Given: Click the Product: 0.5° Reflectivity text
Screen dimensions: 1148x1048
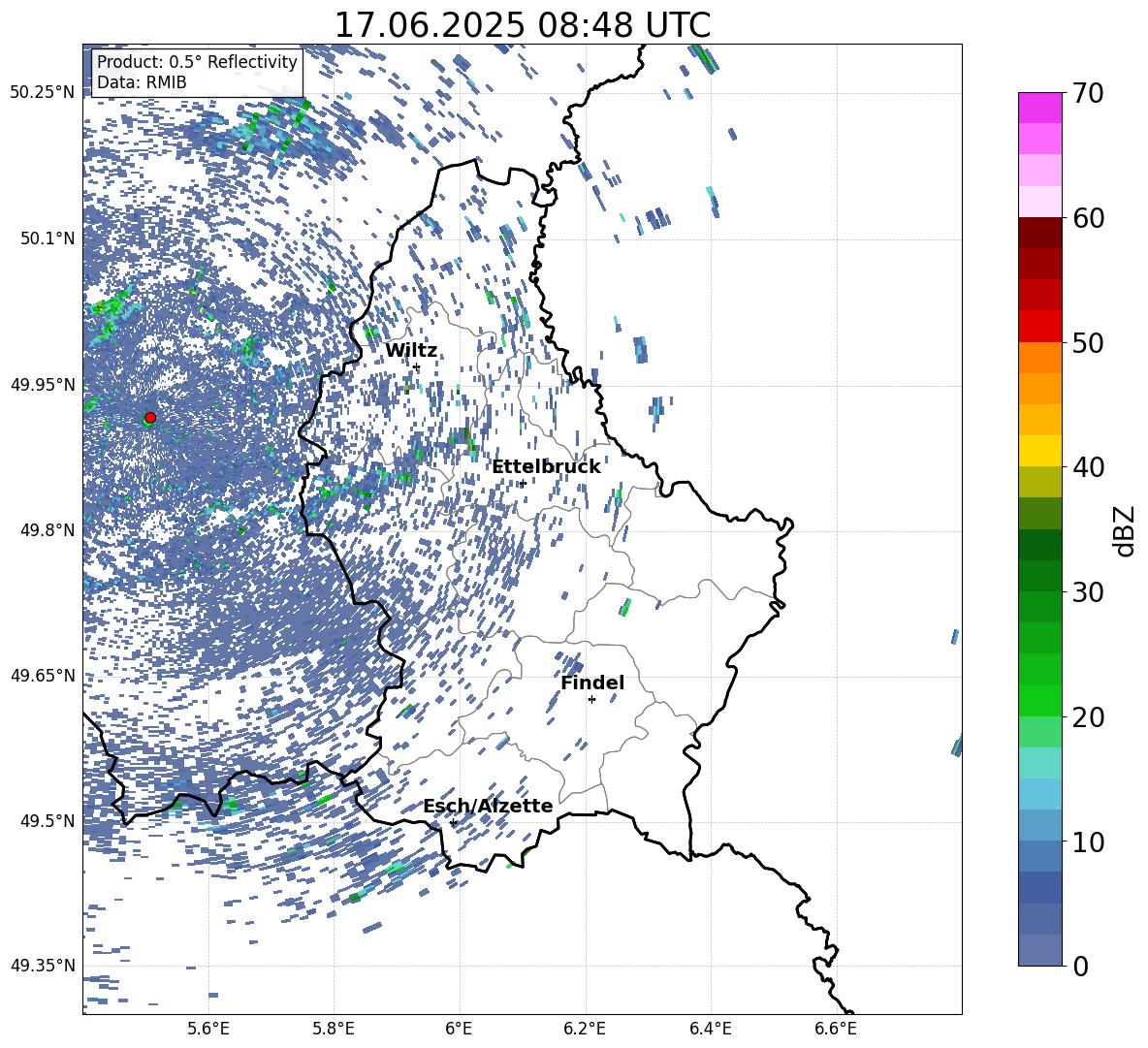Looking at the screenshot, I should tap(197, 62).
